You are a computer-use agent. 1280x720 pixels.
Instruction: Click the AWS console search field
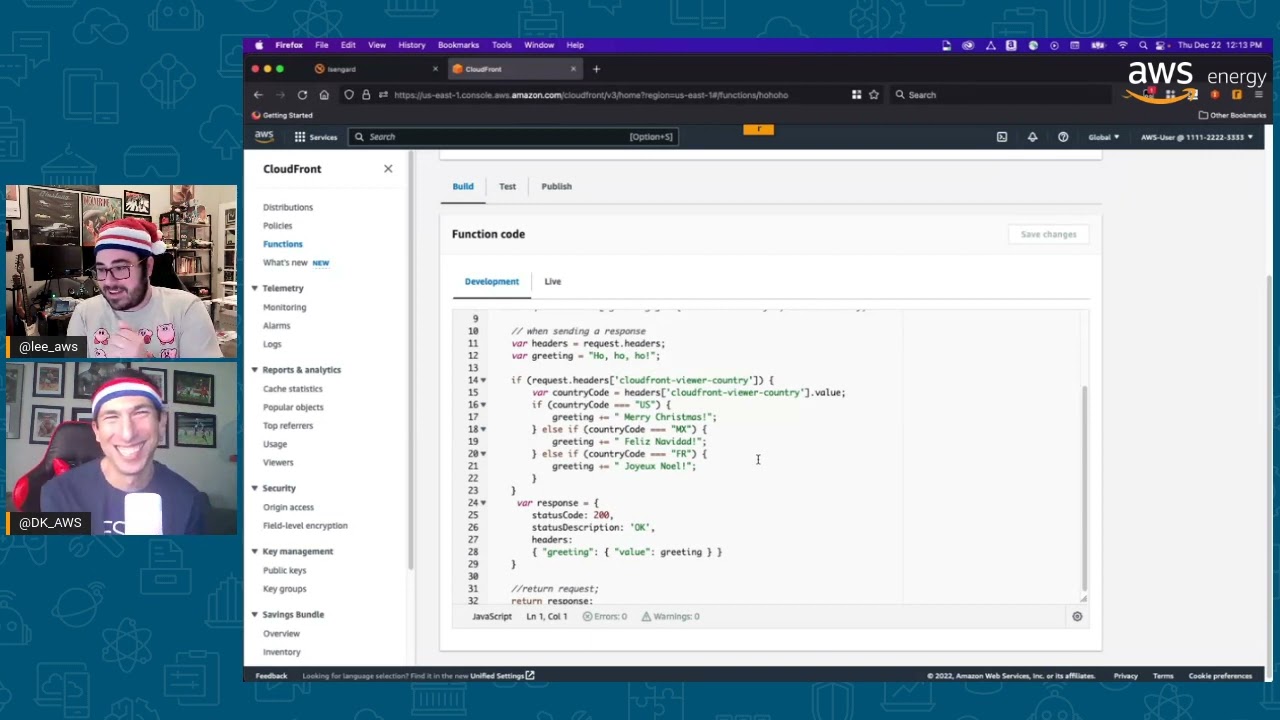coord(514,137)
